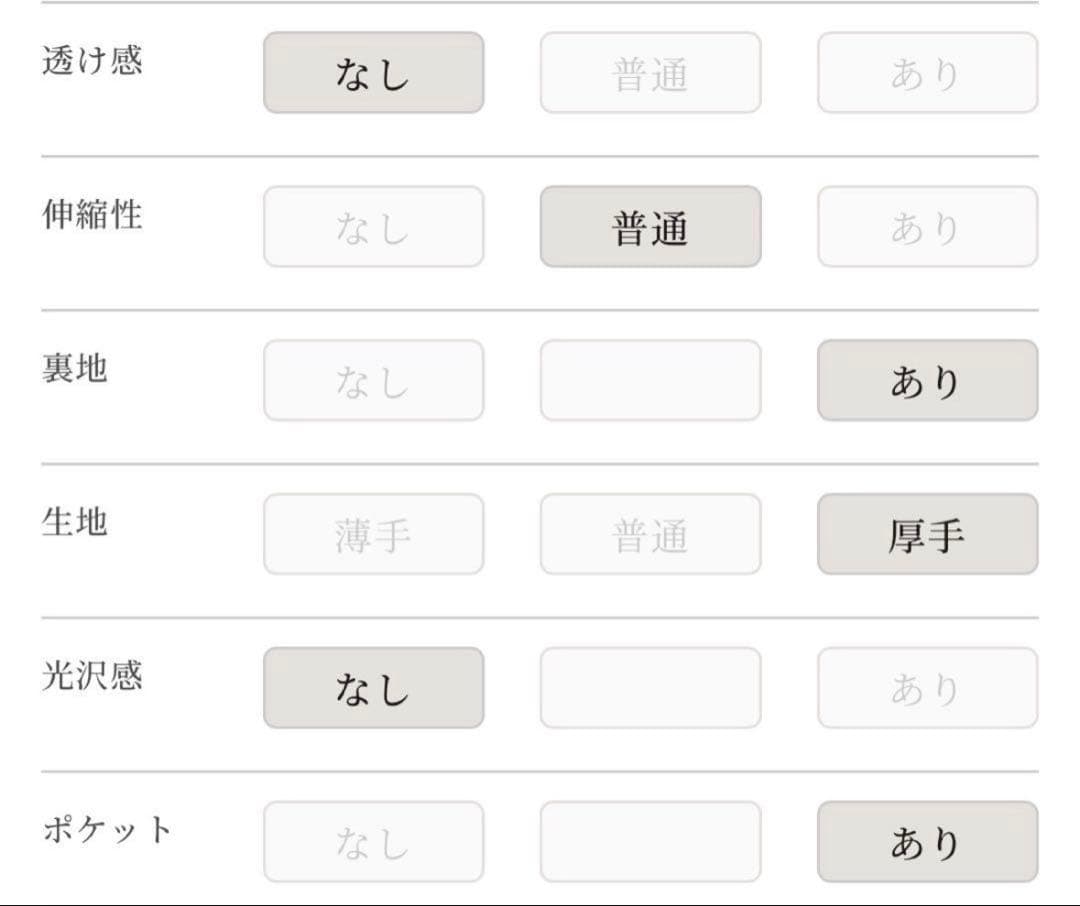The height and width of the screenshot is (906, 1080).
Task: Click empty middle box in 光沢感 row
Action: click(650, 689)
